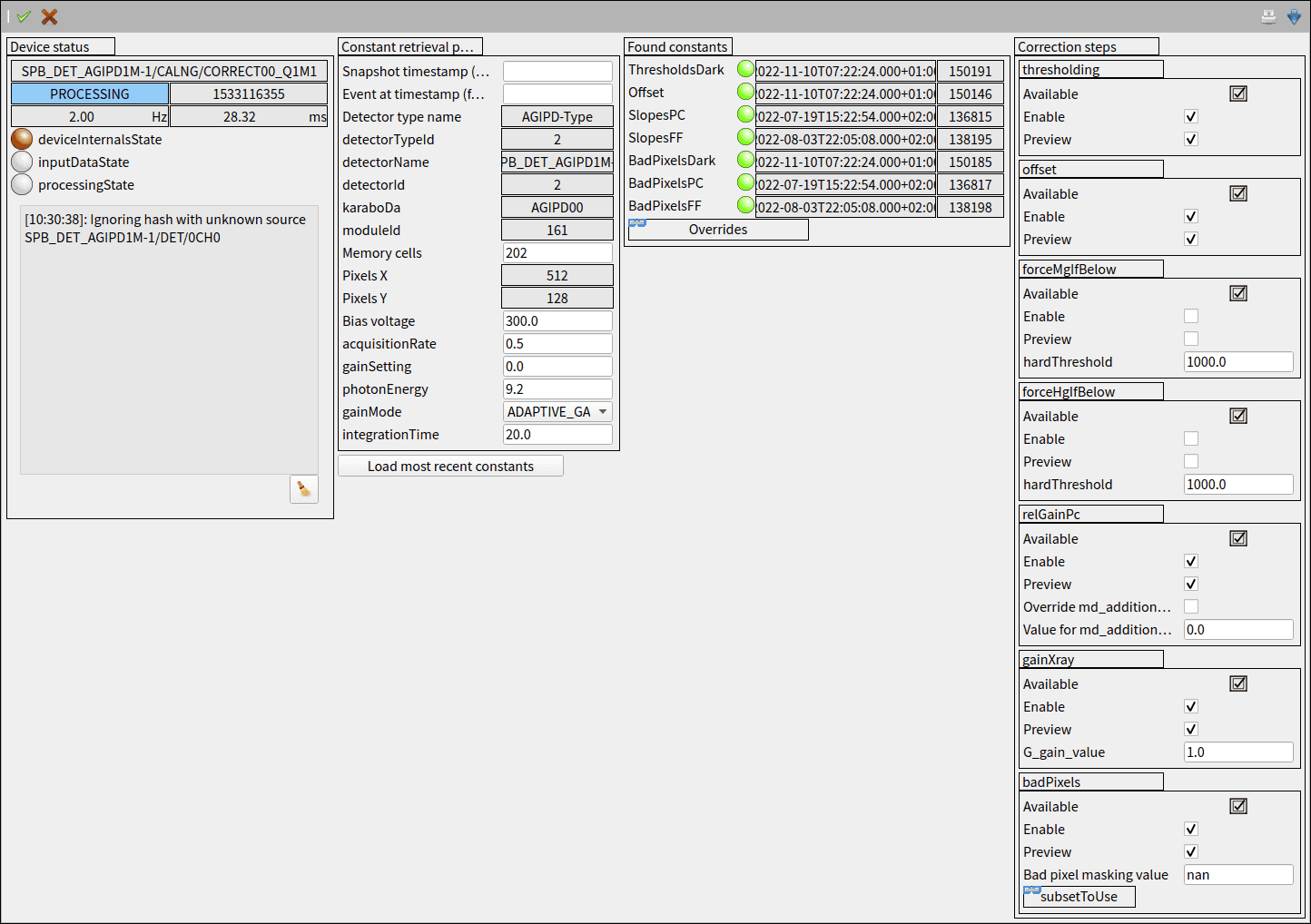The image size is (1311, 924).
Task: Click the green status LED beside ThresholdsDark
Action: (745, 68)
